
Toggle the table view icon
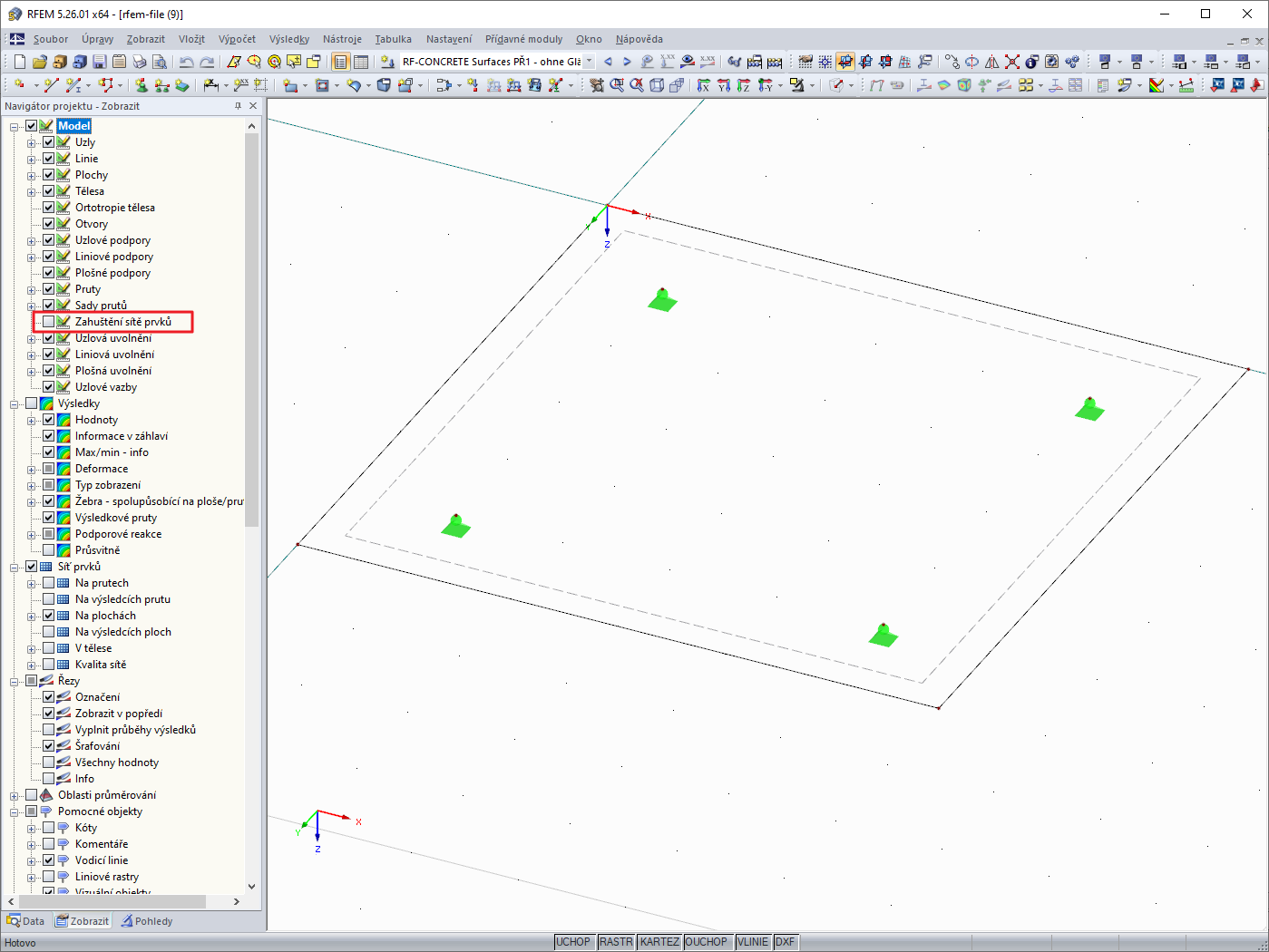360,62
